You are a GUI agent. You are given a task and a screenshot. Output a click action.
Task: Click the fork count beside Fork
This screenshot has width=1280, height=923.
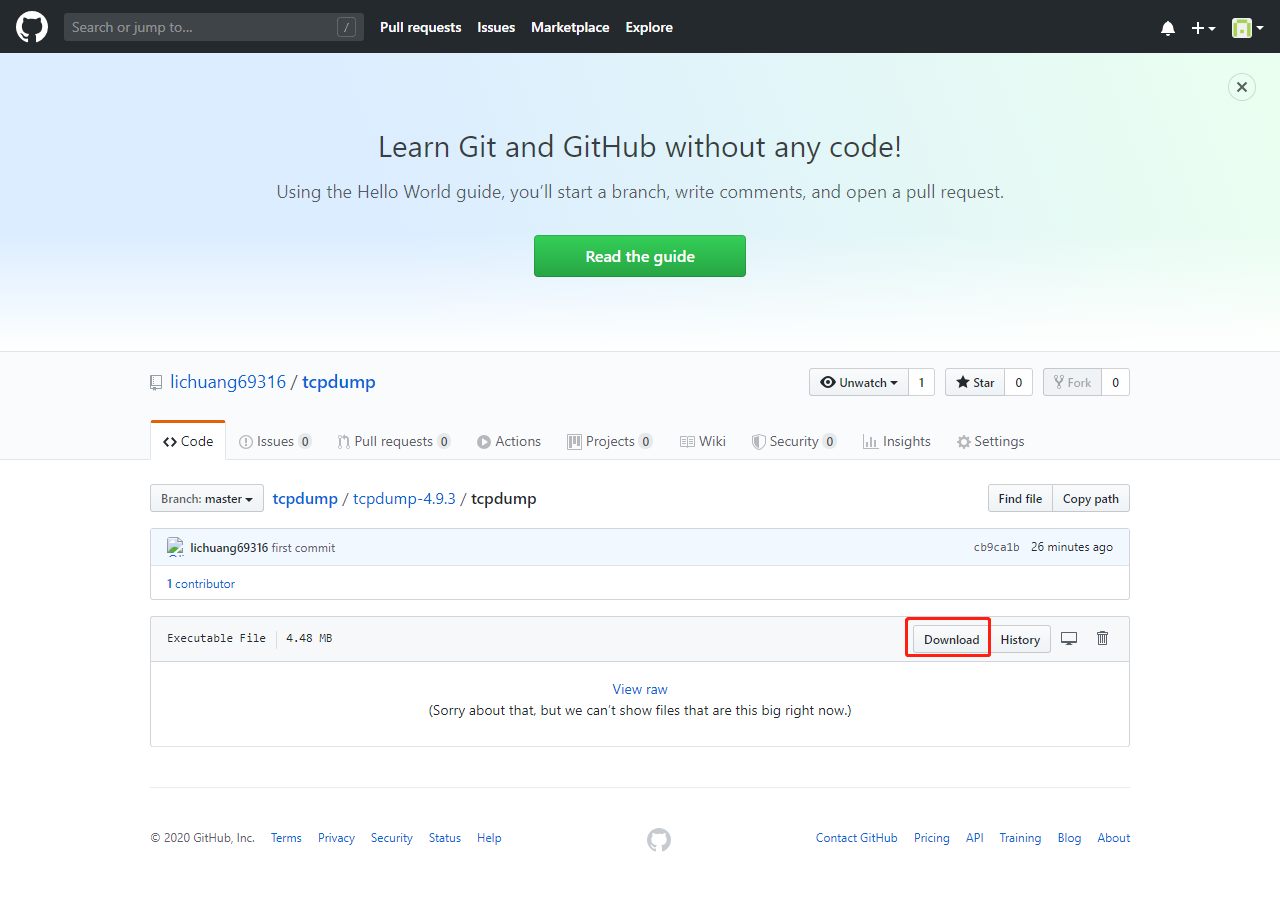click(1115, 382)
